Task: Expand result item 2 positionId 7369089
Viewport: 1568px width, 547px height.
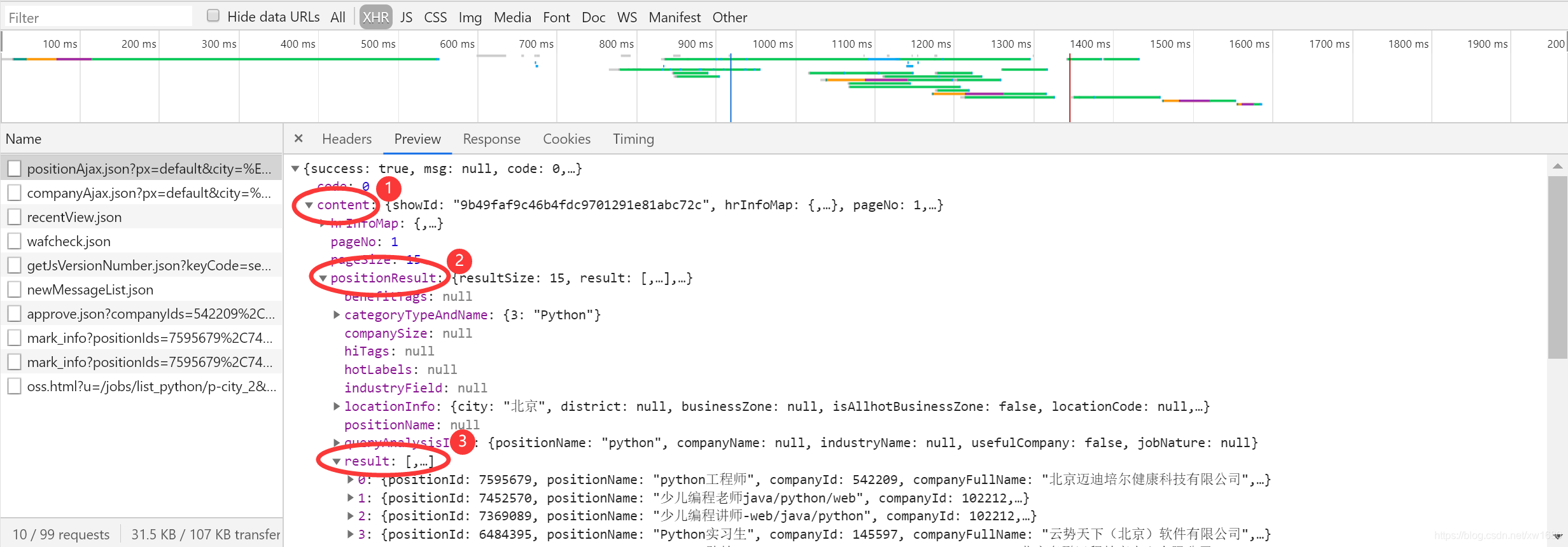Action: [x=350, y=516]
